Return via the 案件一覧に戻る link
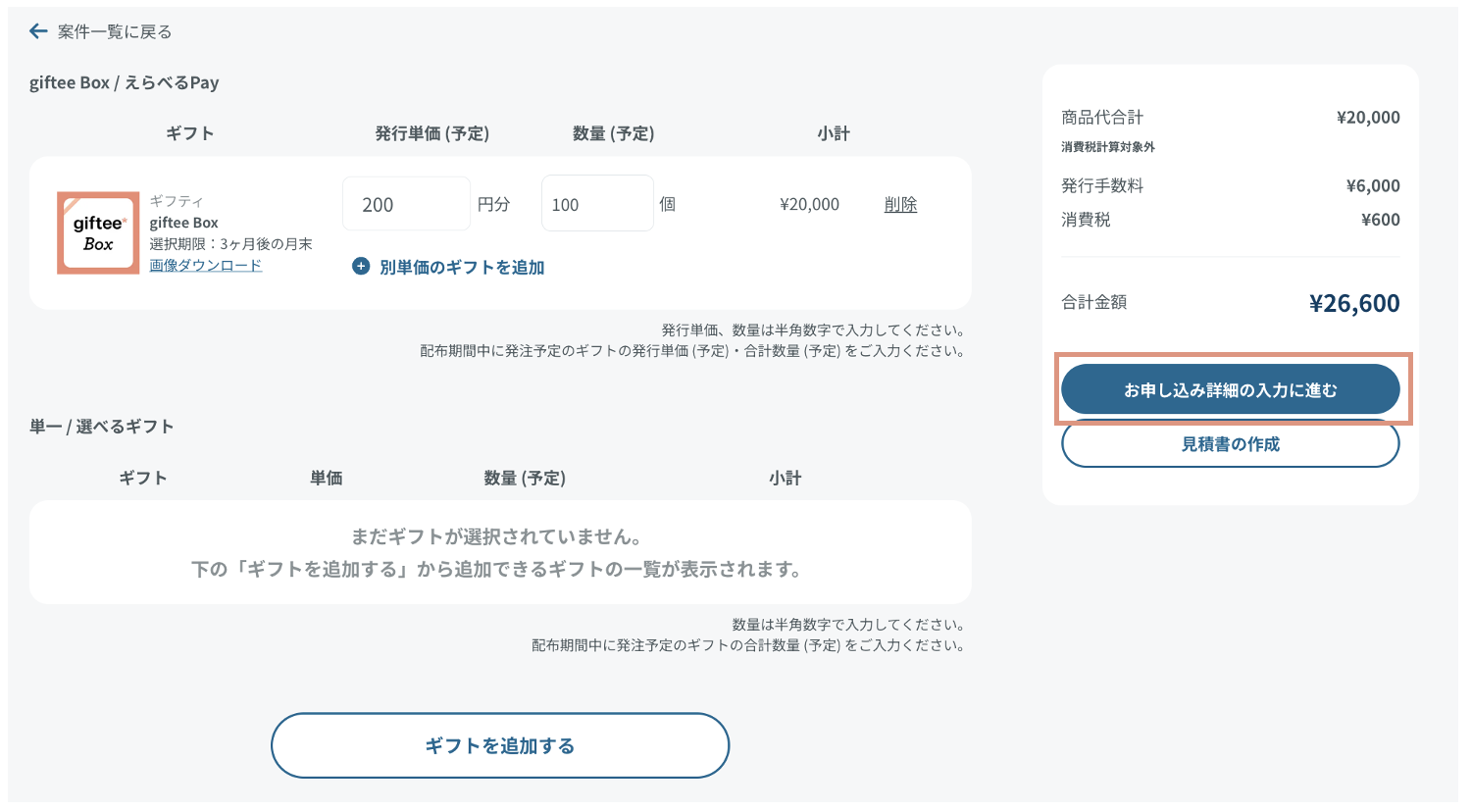The height and width of the screenshot is (812, 1471). coord(114,31)
